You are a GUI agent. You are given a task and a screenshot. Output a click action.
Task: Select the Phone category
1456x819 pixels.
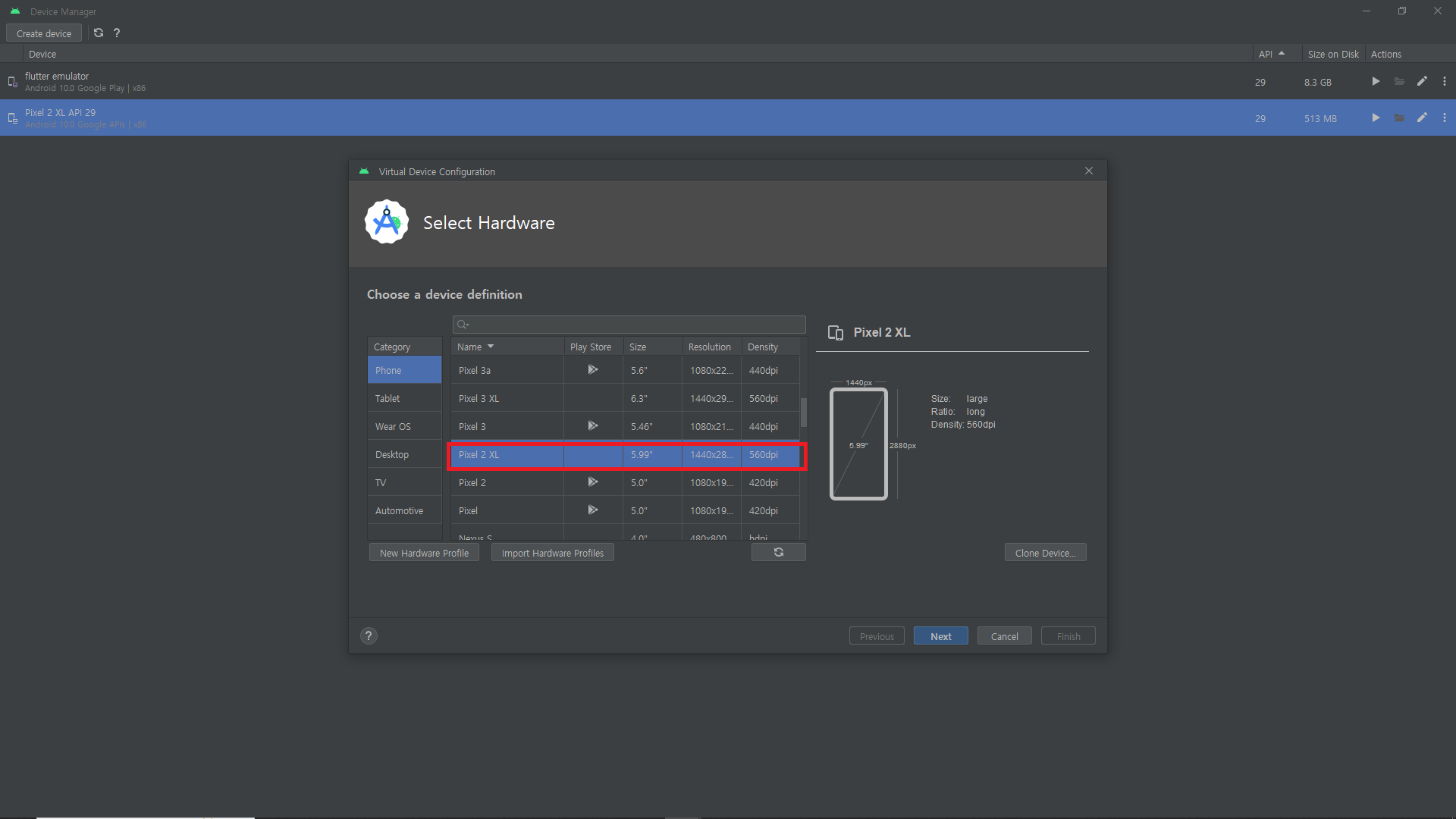point(404,370)
